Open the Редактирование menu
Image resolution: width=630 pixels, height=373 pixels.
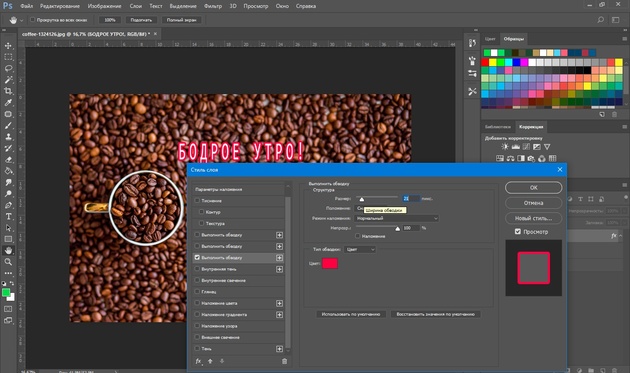tap(60, 6)
